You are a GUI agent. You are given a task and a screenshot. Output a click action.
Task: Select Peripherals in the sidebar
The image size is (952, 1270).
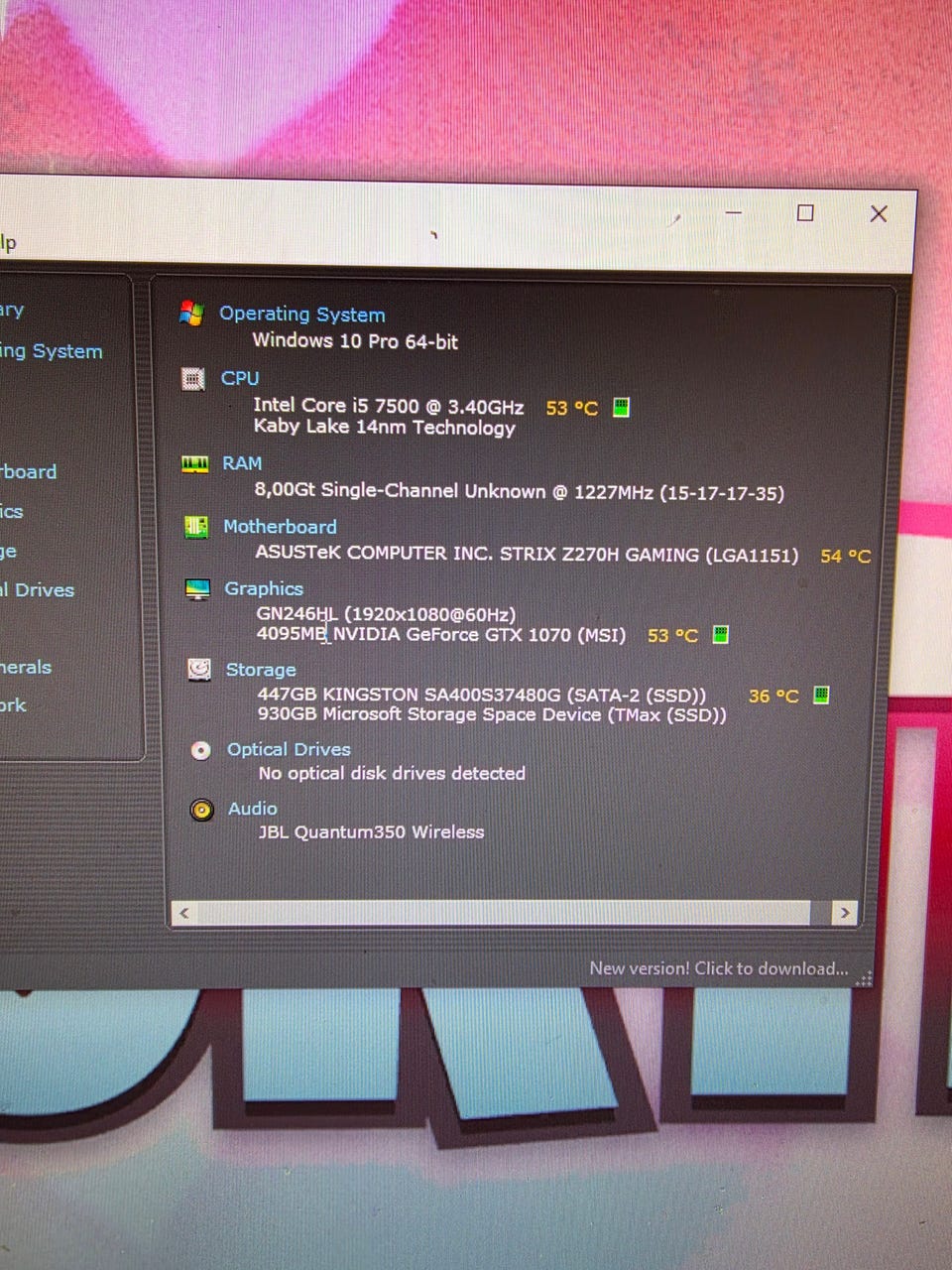point(26,667)
